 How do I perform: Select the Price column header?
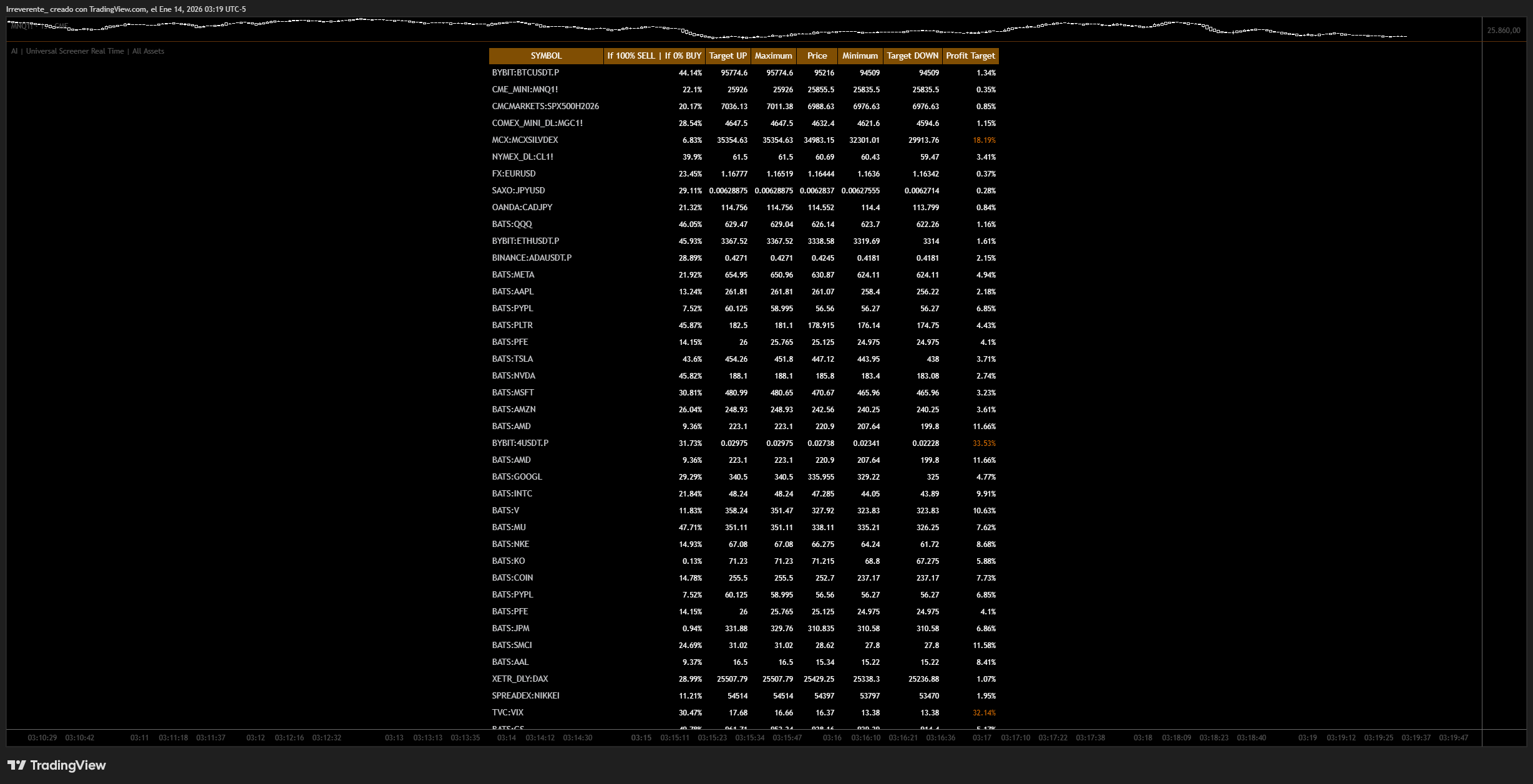817,56
